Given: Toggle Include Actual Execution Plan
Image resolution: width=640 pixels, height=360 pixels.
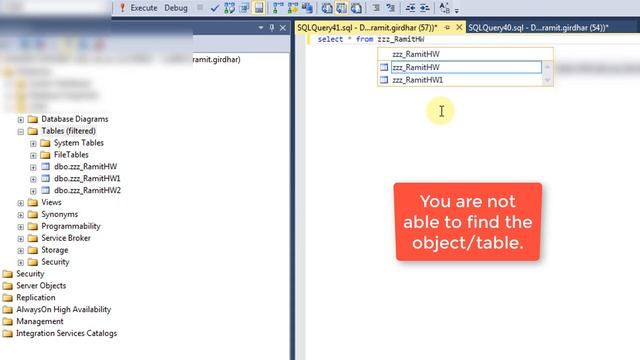Looking at the screenshot, I should click(x=278, y=8).
